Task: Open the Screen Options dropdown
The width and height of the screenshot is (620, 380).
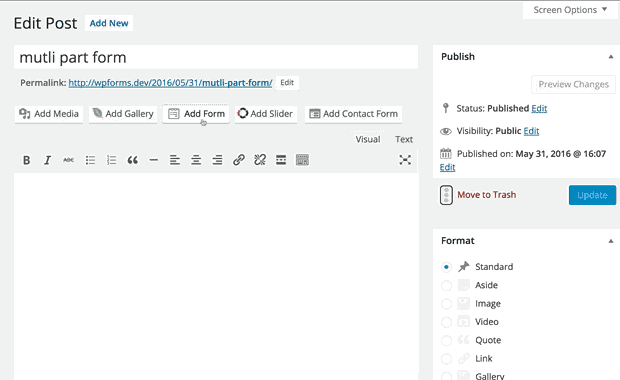Action: click(x=570, y=10)
